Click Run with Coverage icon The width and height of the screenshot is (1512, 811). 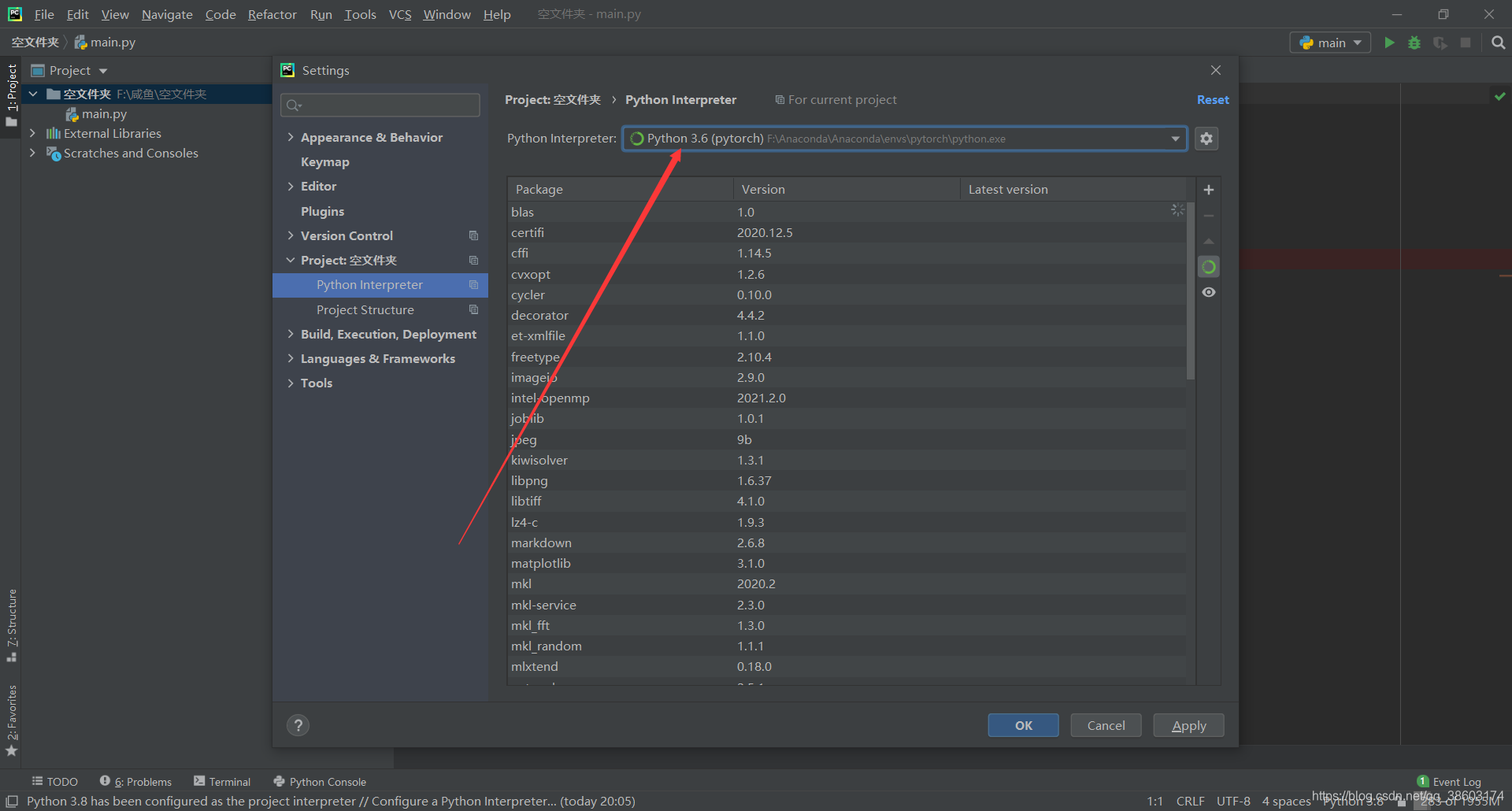1440,43
